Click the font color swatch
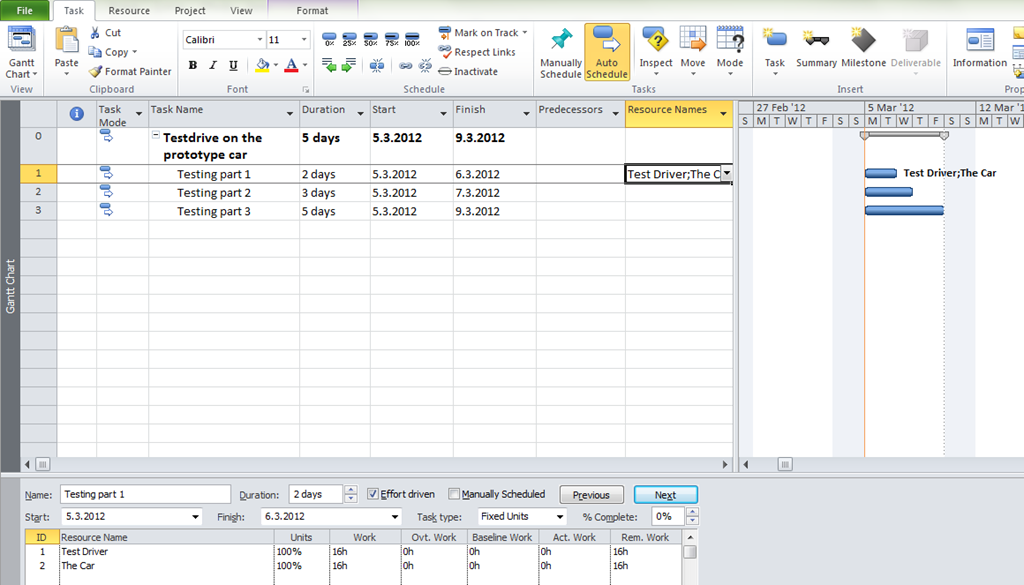Image resolution: width=1024 pixels, height=585 pixels. 290,66
